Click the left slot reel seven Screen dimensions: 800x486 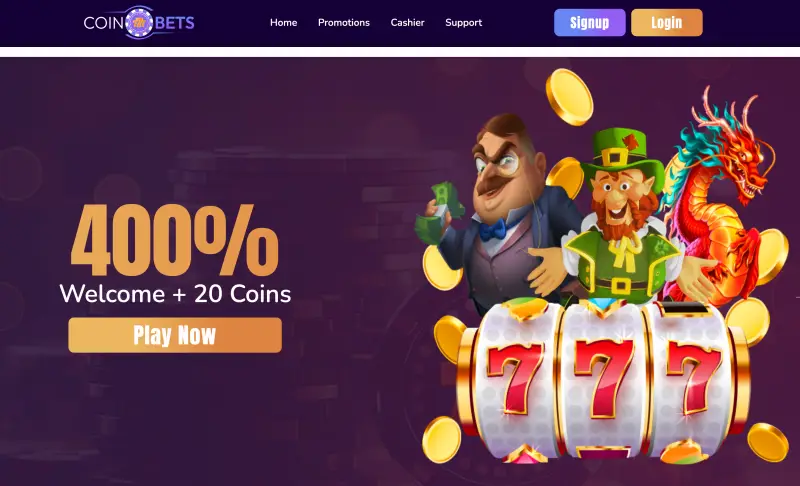514,378
